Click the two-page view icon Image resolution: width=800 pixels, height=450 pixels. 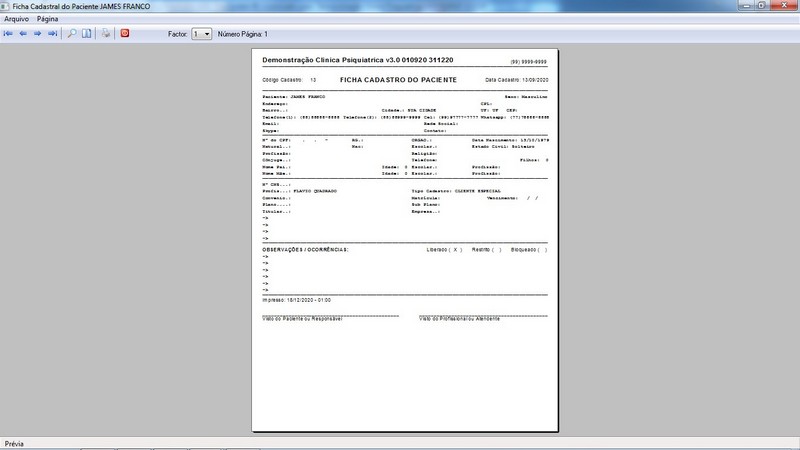point(87,34)
